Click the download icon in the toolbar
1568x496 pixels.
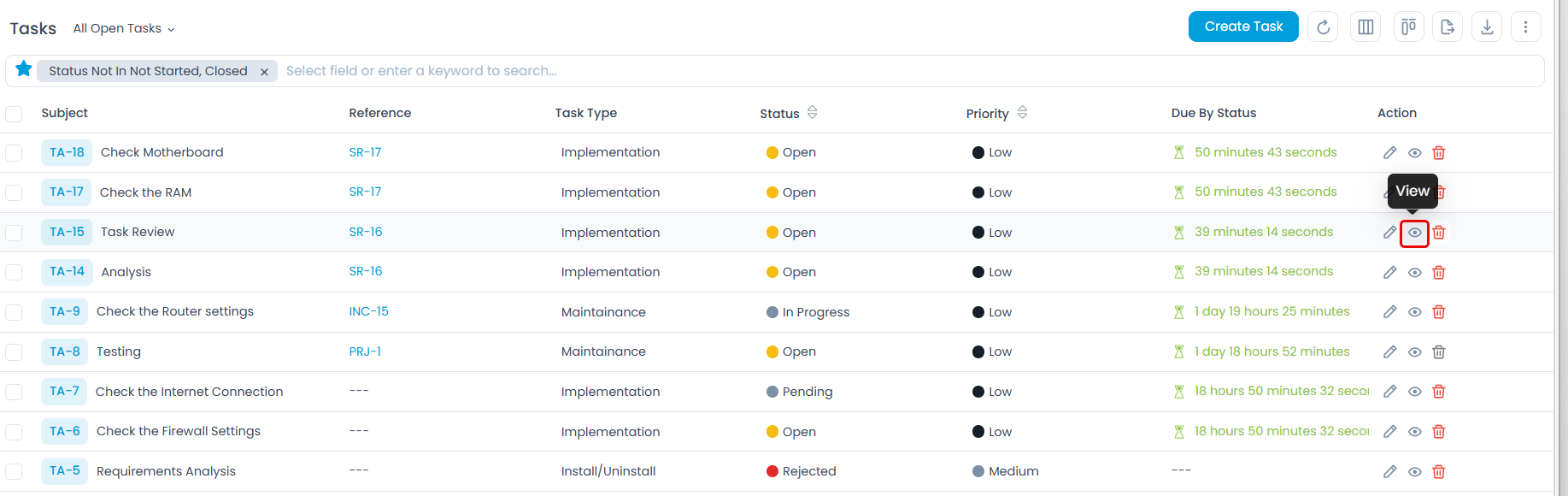pyautogui.click(x=1487, y=27)
